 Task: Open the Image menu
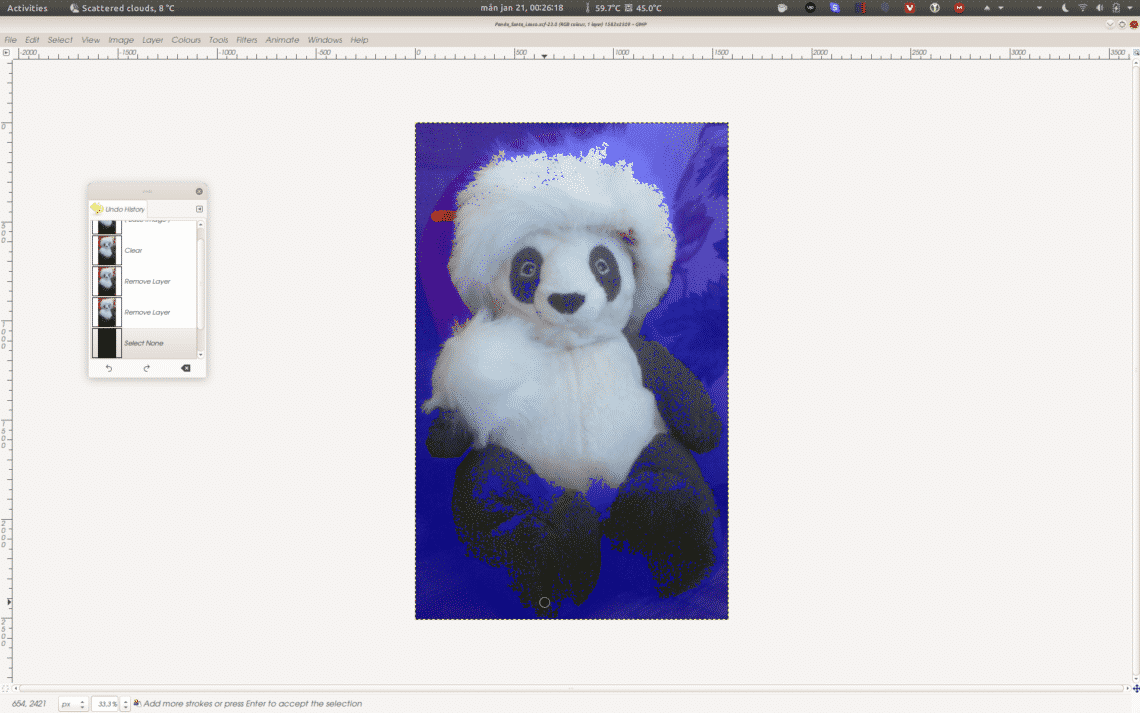(121, 40)
